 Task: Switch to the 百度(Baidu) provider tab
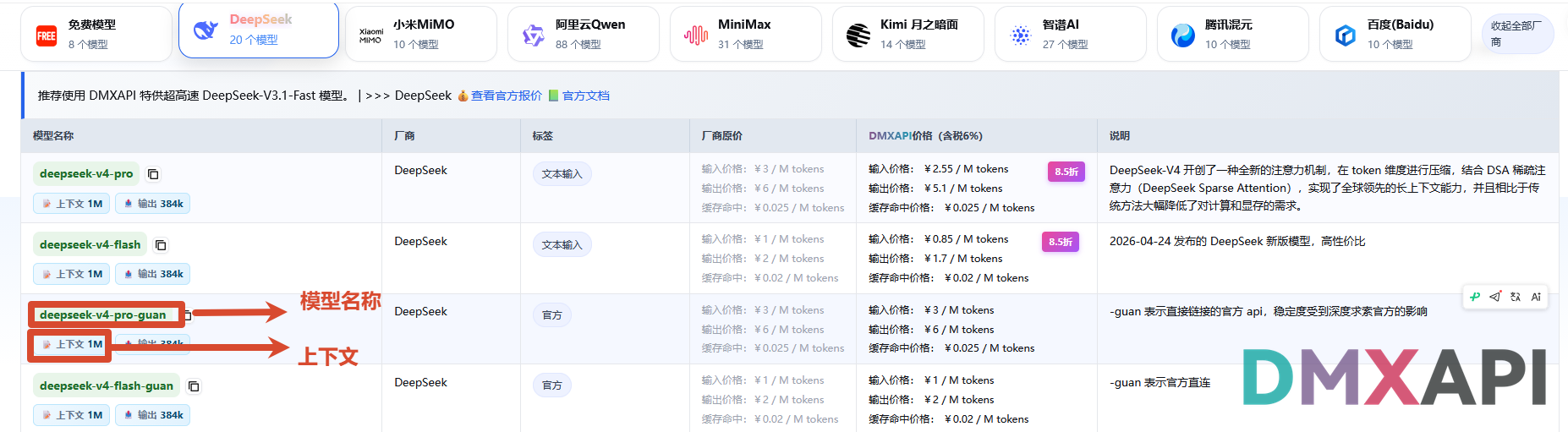pyautogui.click(x=1395, y=34)
